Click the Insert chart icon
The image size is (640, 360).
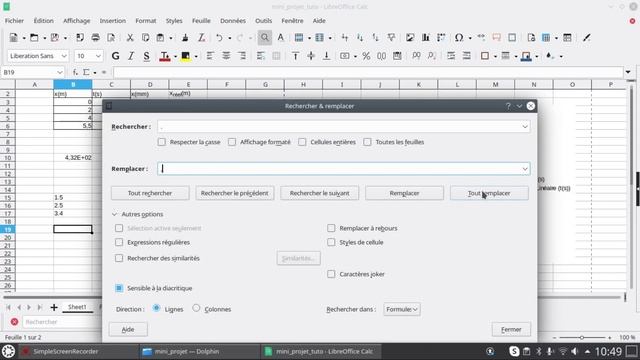[426, 38]
